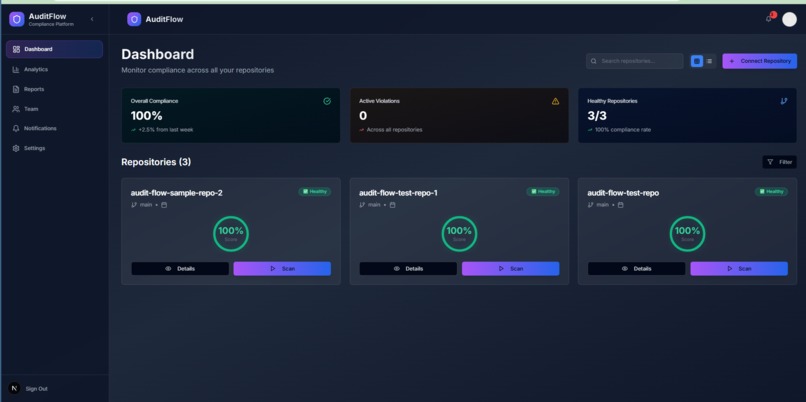Open audit-flow-test-repo-1 repository title

point(398,193)
